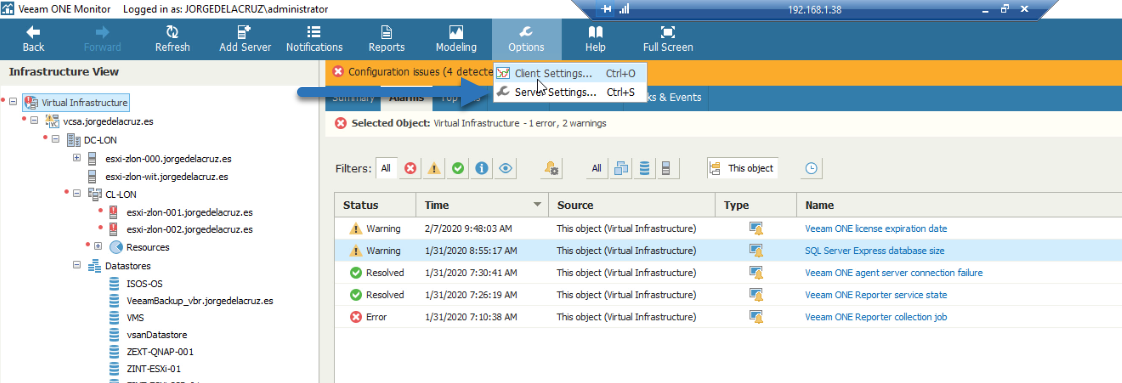Collapse the Datastores node

(77, 266)
